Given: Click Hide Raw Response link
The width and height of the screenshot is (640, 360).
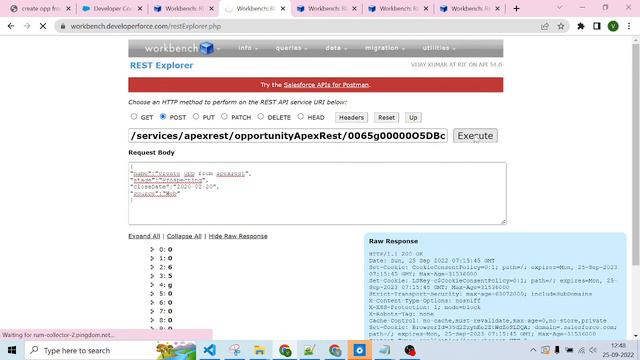Looking at the screenshot, I should (x=238, y=236).
